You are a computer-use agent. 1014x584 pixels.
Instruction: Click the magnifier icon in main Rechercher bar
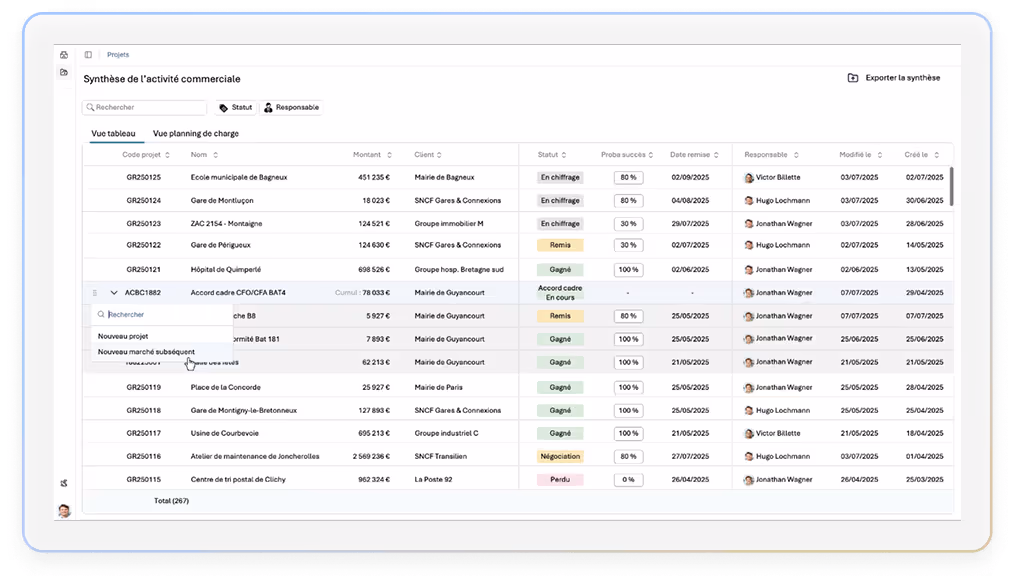(x=91, y=107)
